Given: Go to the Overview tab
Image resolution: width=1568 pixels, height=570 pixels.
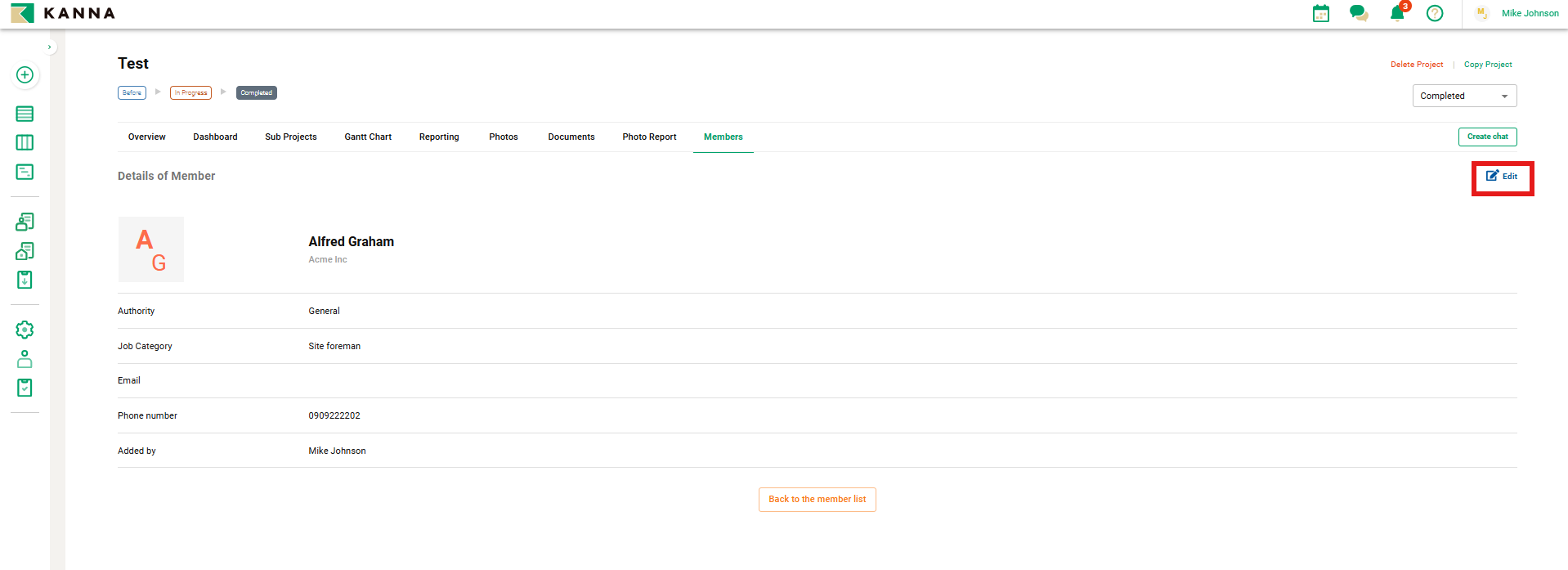Looking at the screenshot, I should point(146,137).
